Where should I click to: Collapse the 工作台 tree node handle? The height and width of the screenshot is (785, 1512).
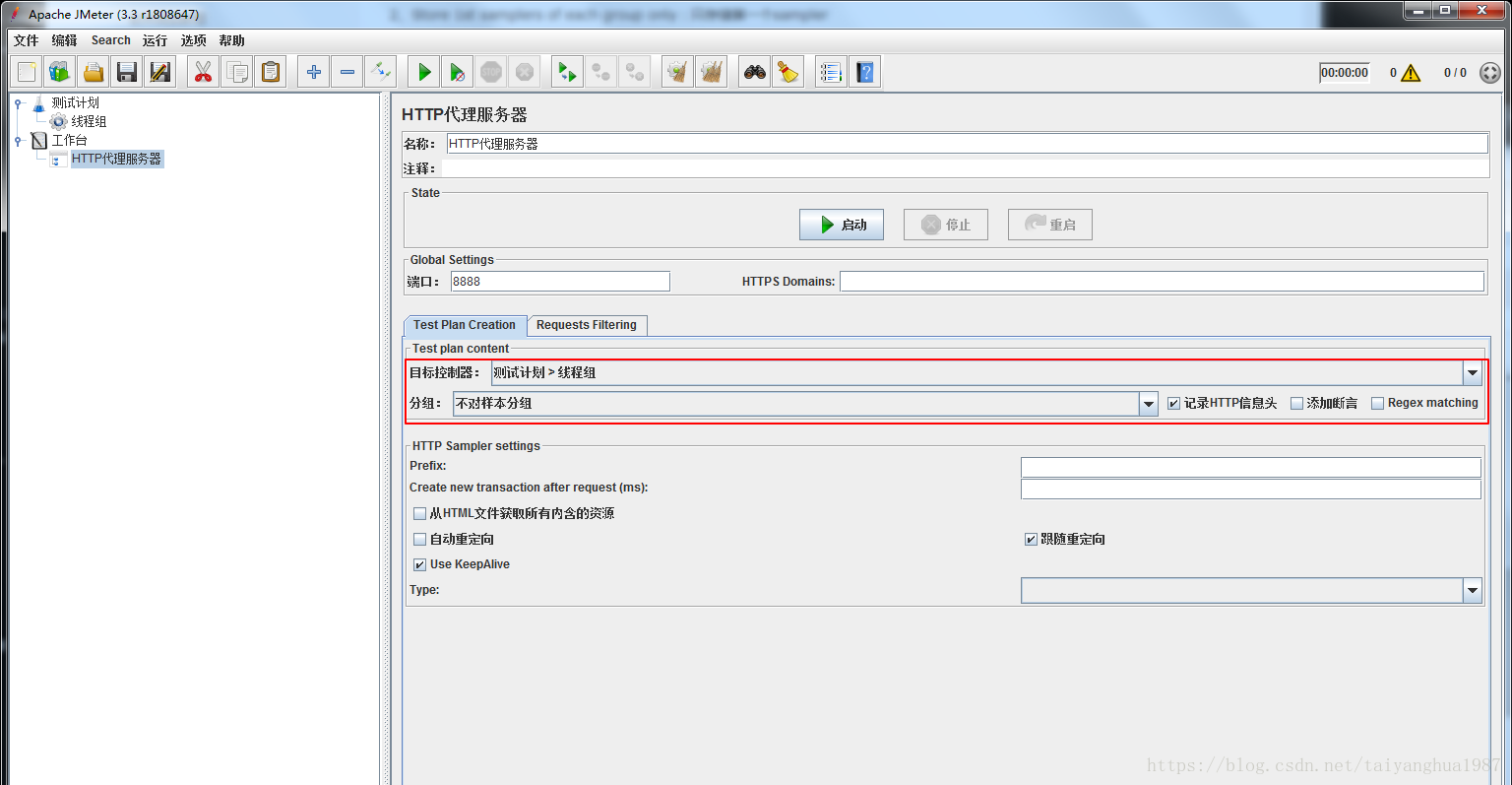[19, 141]
